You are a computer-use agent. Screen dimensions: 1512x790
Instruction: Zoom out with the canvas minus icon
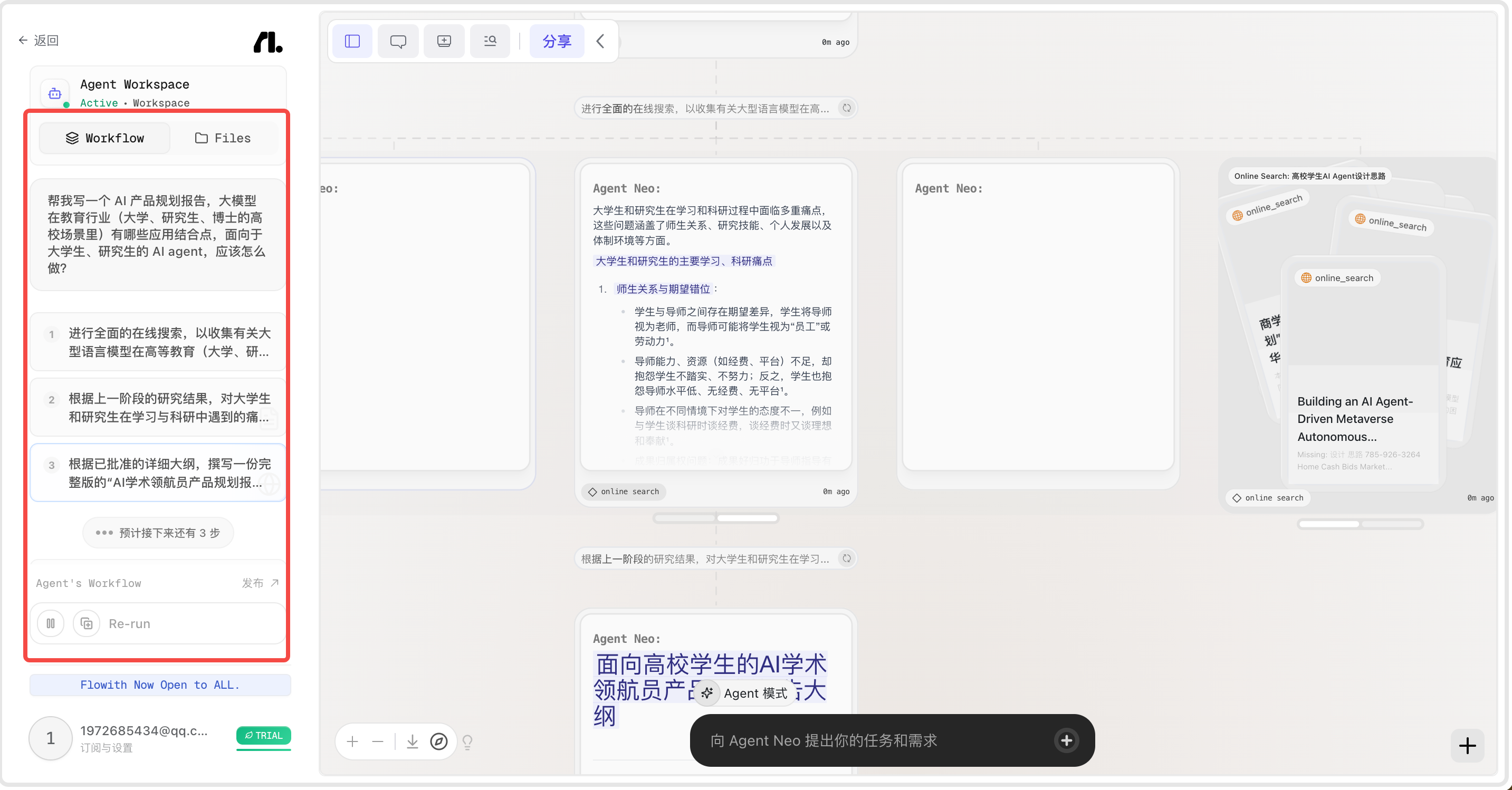click(x=377, y=742)
